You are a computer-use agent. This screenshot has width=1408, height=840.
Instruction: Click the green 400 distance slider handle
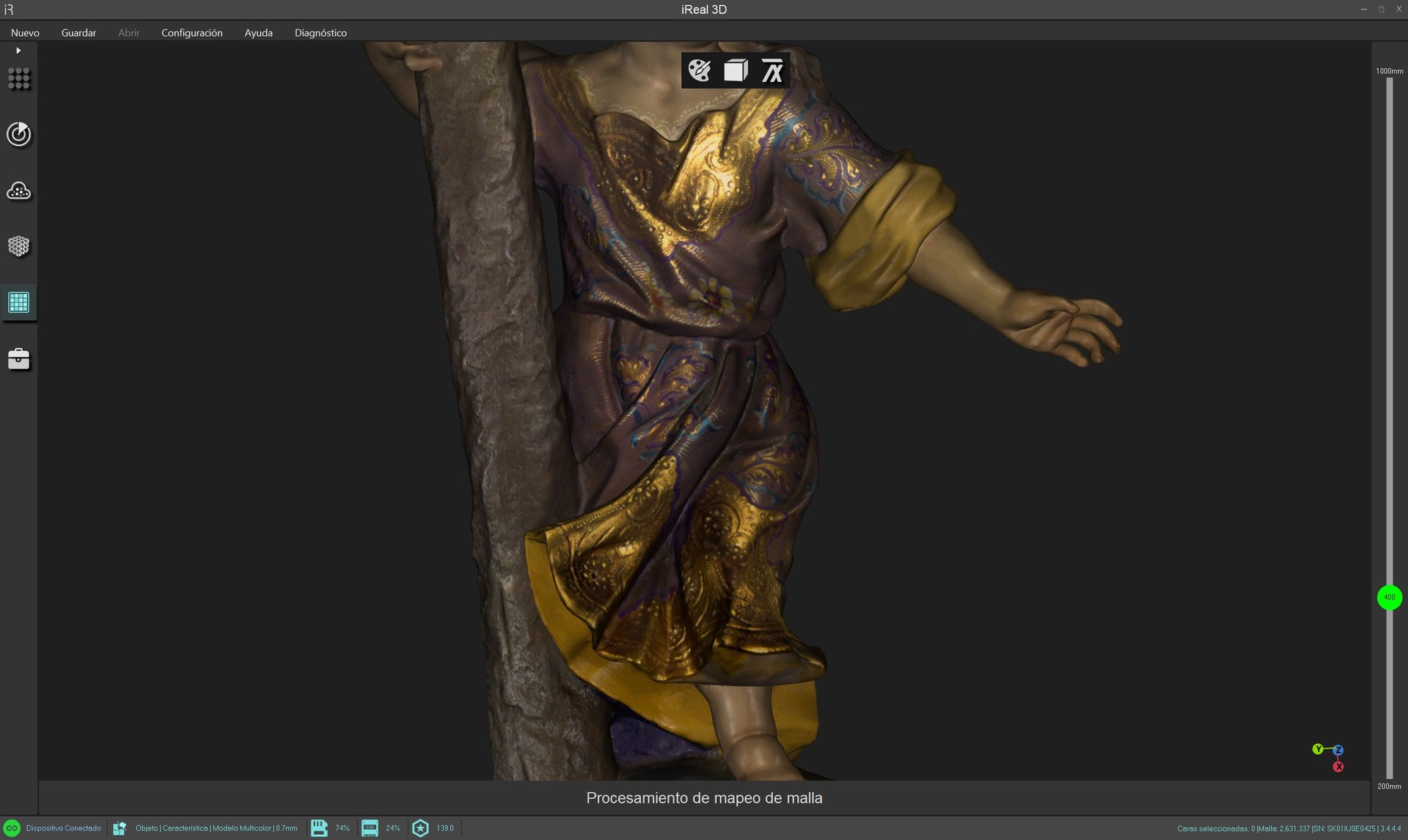pyautogui.click(x=1390, y=597)
